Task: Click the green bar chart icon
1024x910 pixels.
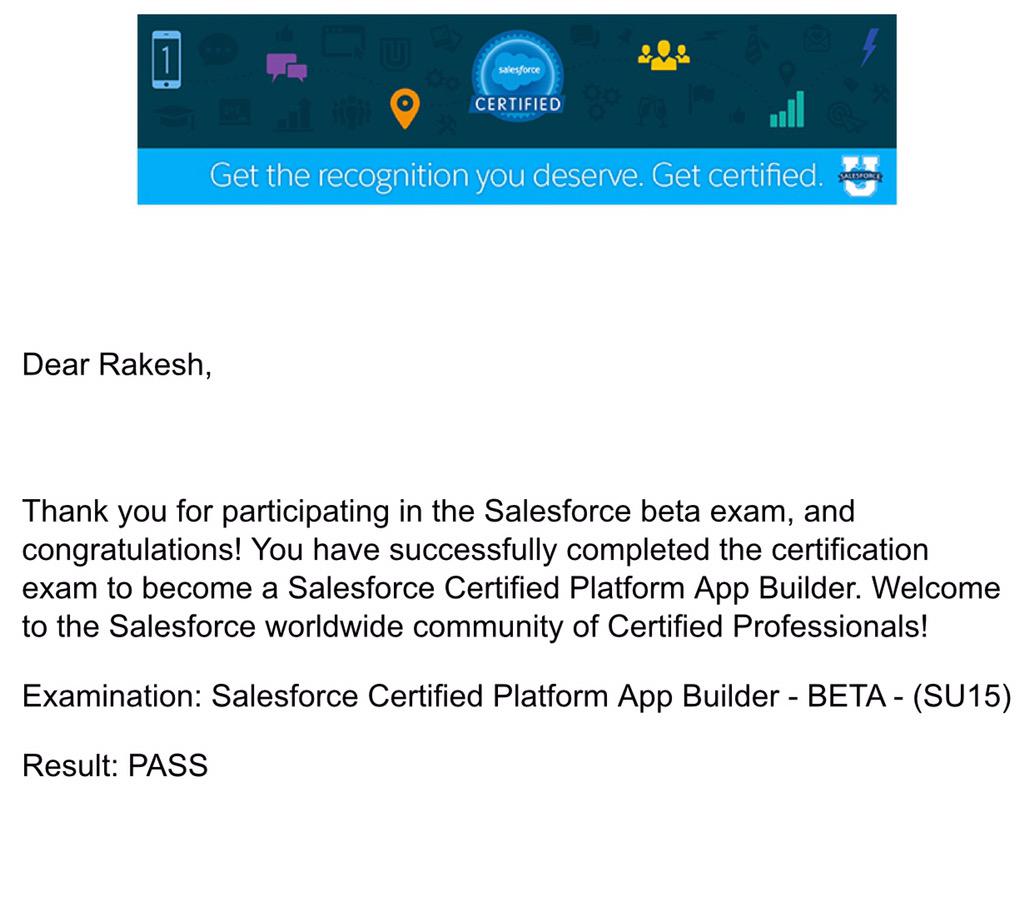Action: tap(787, 108)
